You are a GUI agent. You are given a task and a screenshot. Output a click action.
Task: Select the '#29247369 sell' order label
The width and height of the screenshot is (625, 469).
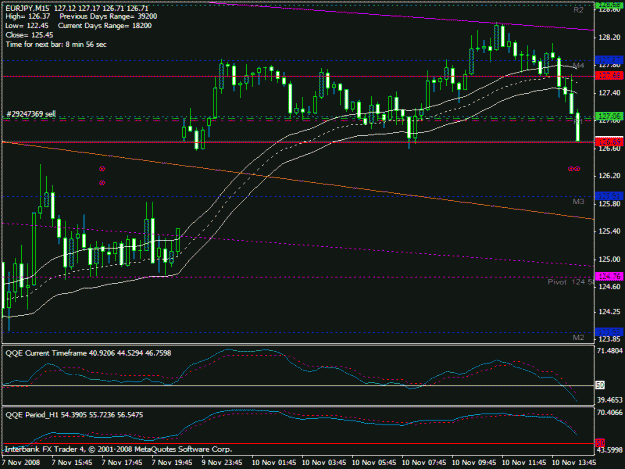(31, 114)
